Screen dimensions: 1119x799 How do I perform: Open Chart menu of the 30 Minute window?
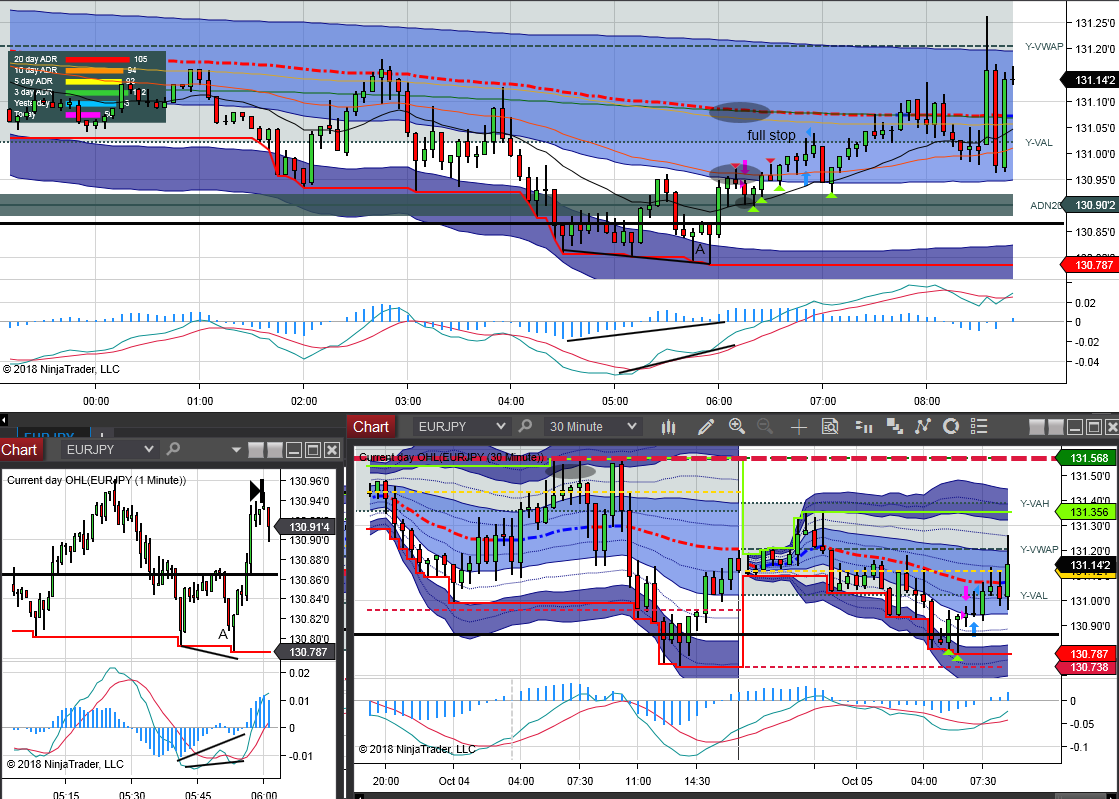pyautogui.click(x=371, y=427)
